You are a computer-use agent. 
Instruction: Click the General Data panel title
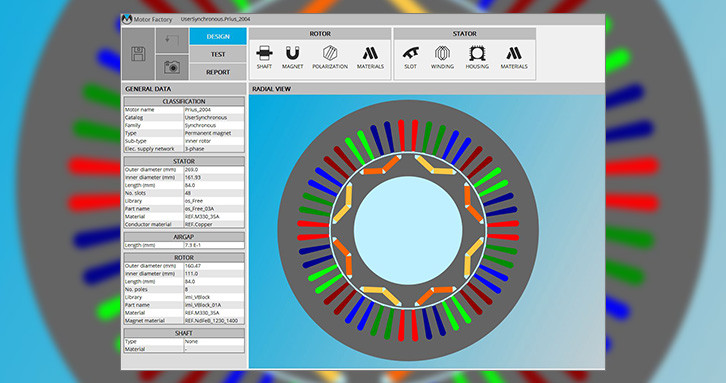(148, 89)
